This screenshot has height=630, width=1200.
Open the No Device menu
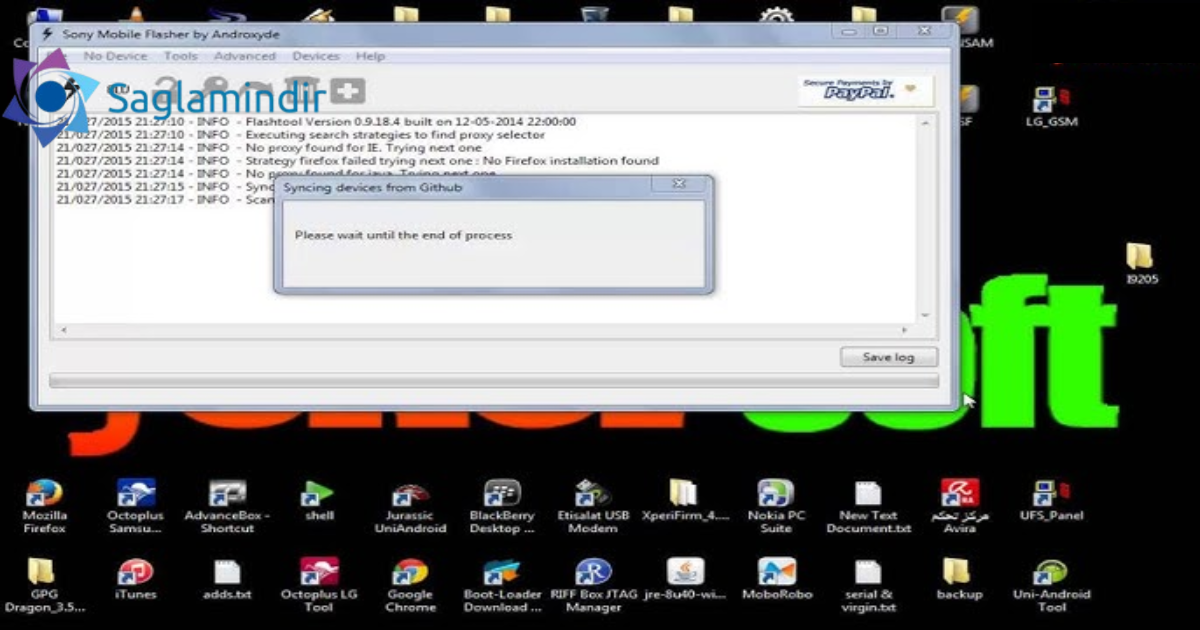pos(115,56)
